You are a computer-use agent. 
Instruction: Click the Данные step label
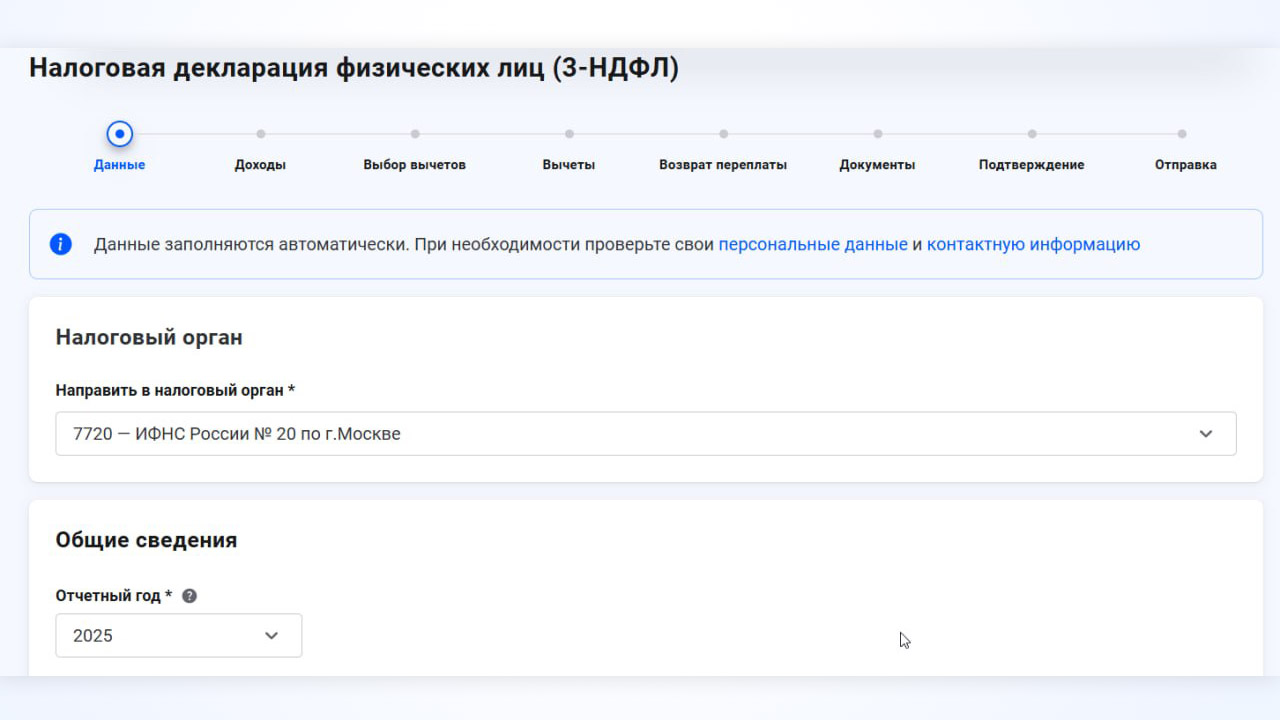pos(119,165)
